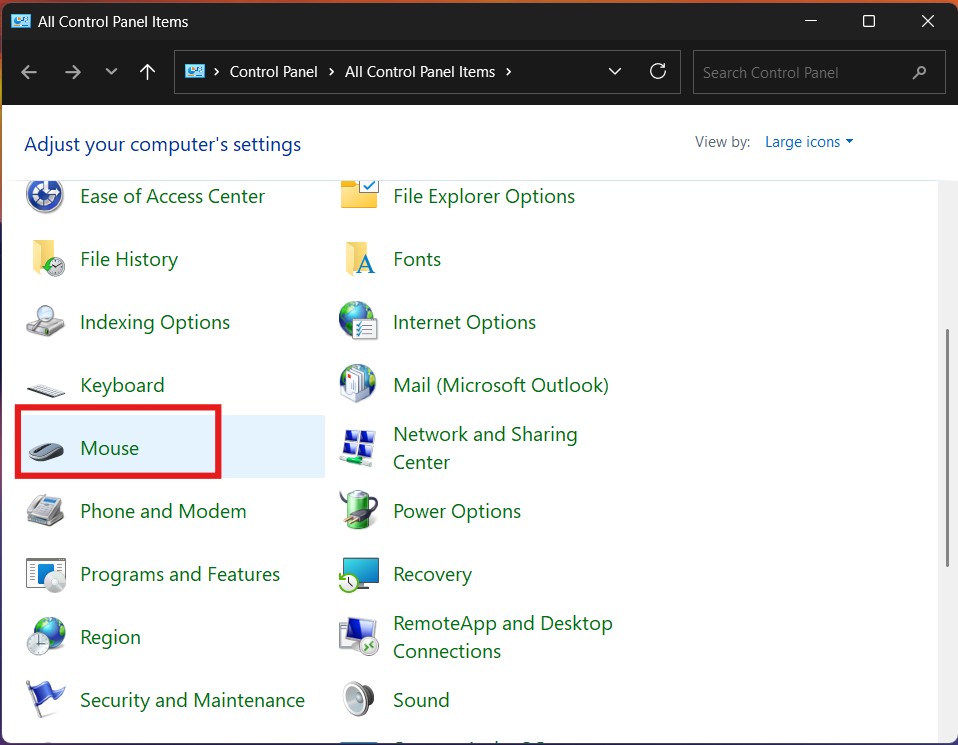This screenshot has height=745, width=958.
Task: Open the Sound speaker icon
Action: [x=358, y=699]
